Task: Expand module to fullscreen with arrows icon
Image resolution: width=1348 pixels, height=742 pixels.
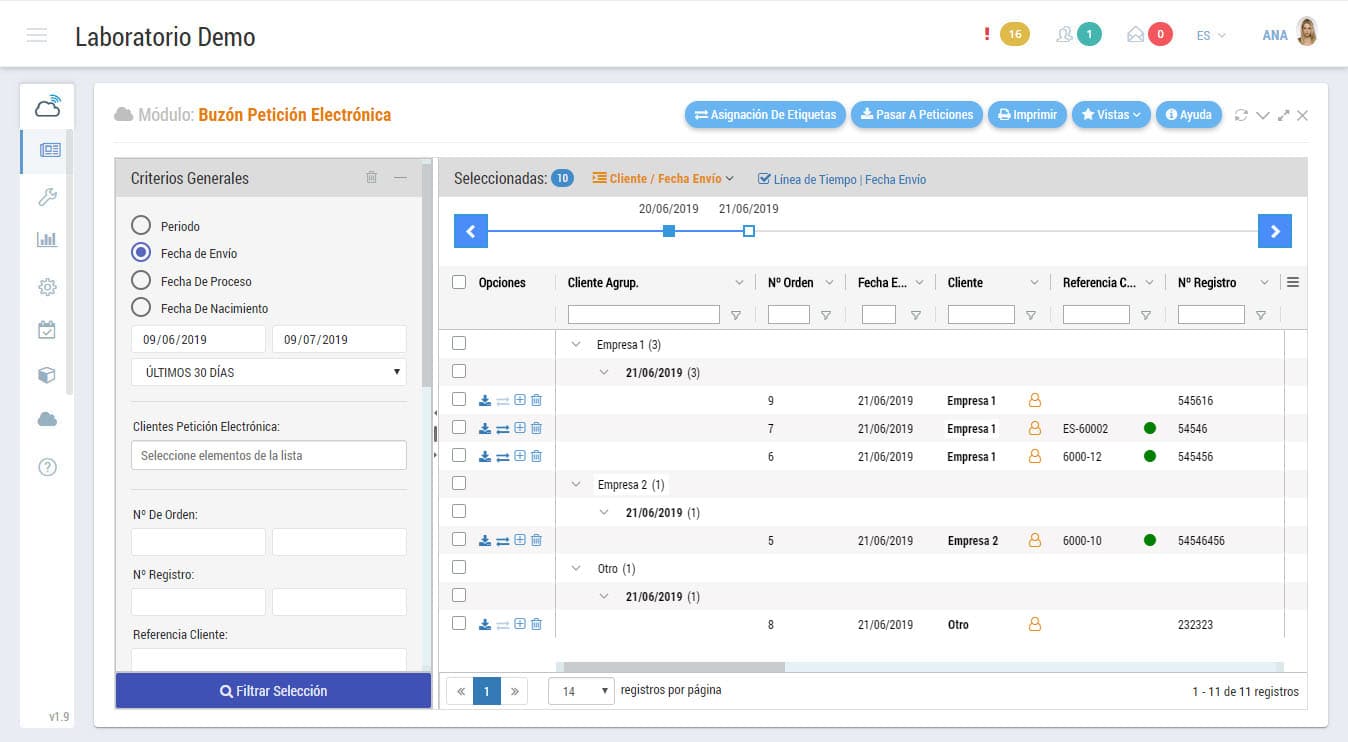Action: click(x=1283, y=115)
